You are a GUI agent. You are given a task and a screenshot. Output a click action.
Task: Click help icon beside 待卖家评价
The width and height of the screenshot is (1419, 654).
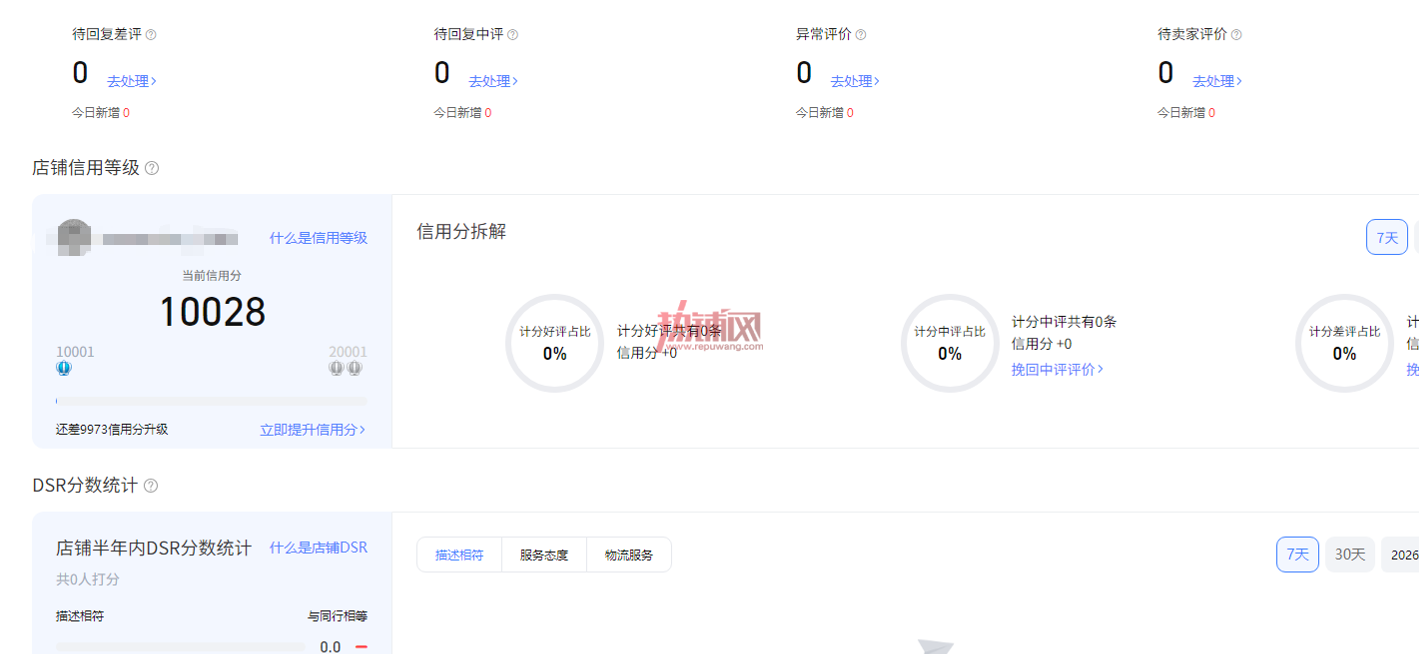click(x=1236, y=34)
